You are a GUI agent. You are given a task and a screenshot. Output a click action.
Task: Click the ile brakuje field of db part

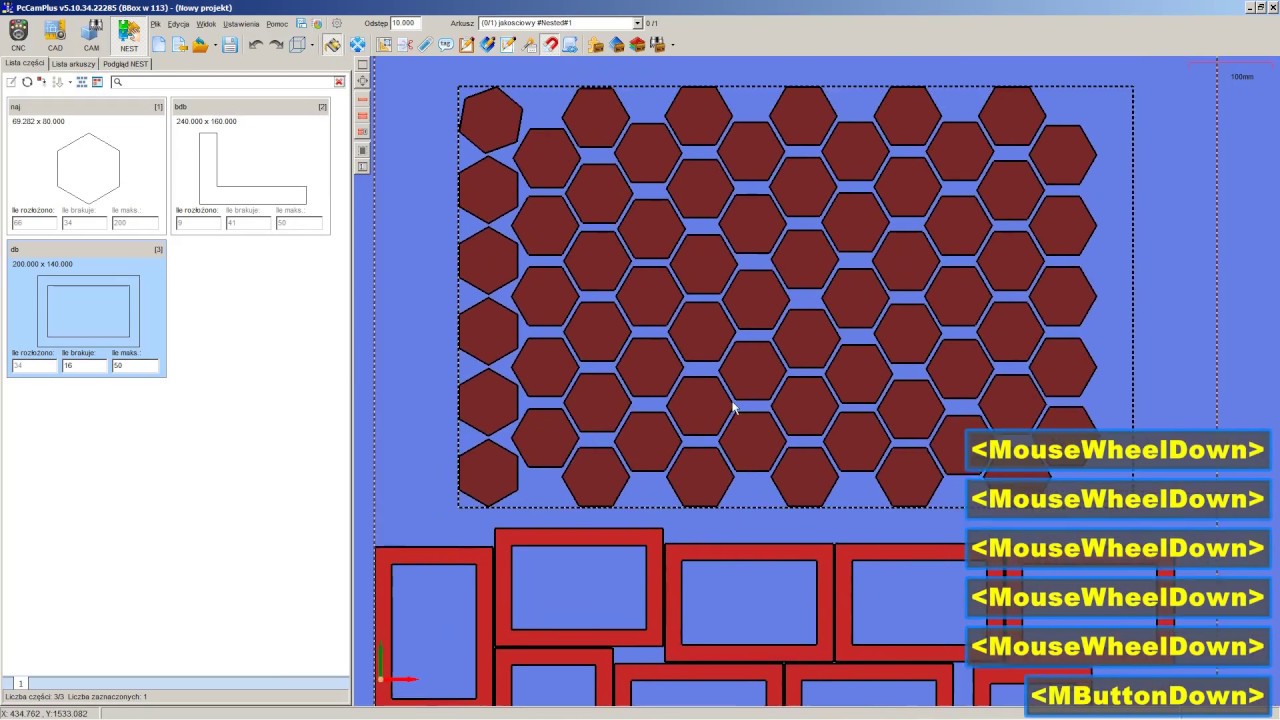coord(85,366)
